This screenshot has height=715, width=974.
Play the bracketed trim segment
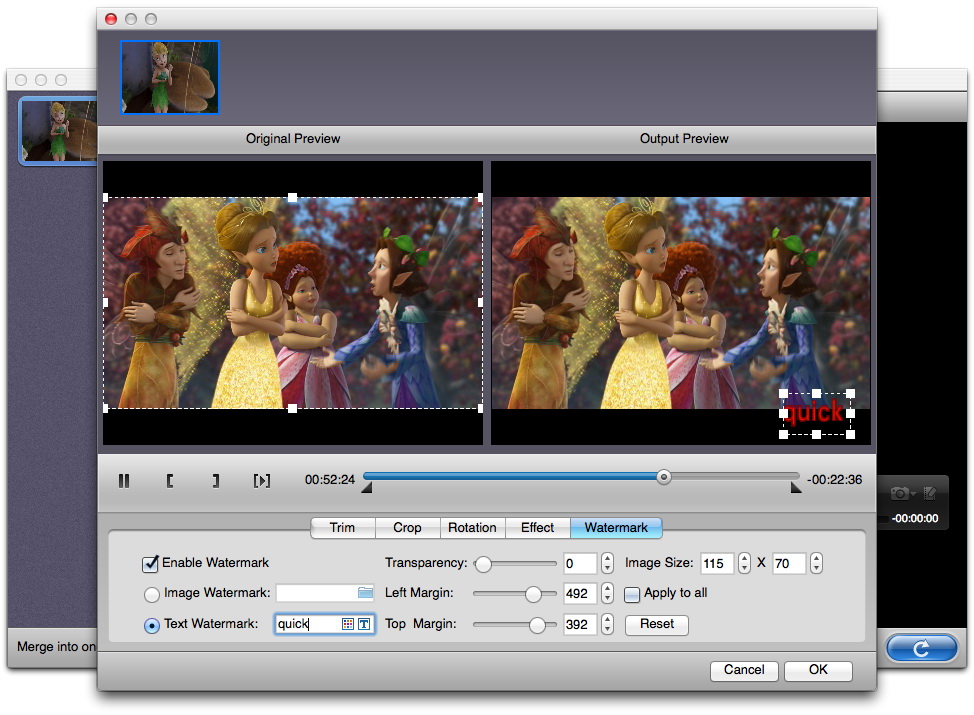pos(262,480)
